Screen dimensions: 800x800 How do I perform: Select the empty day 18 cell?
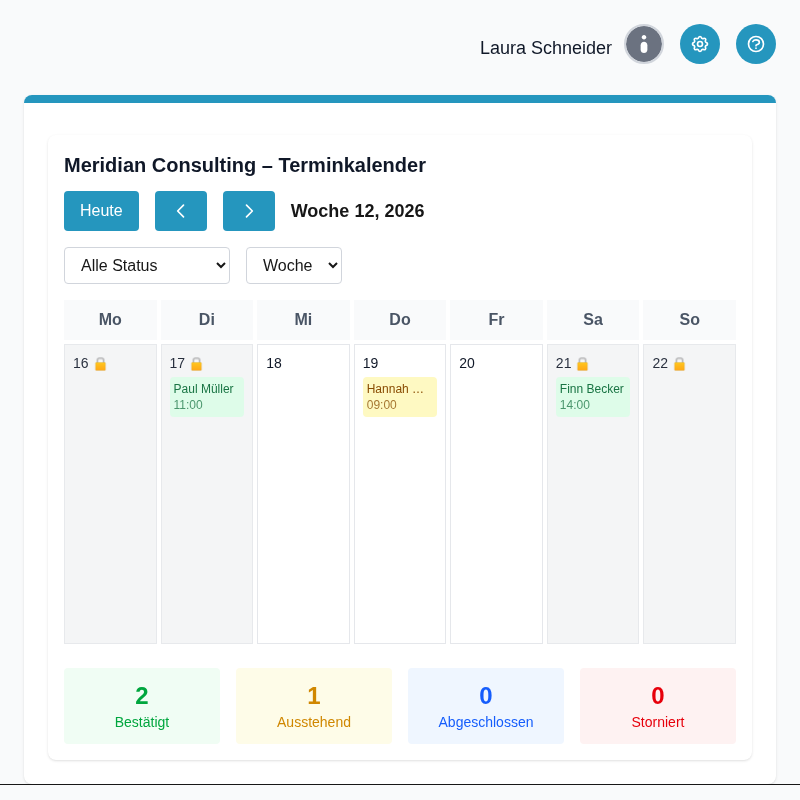[303, 500]
